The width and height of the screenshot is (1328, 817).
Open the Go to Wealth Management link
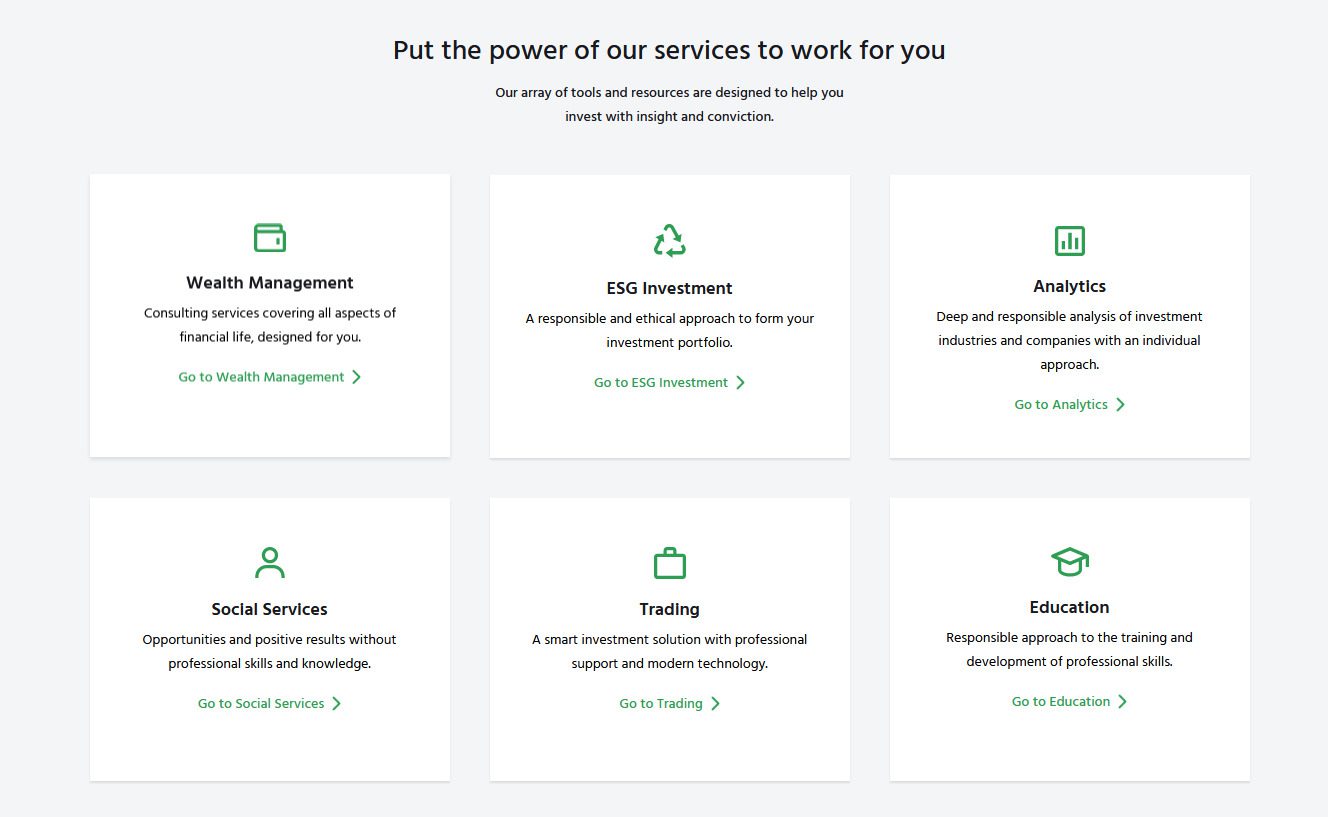point(270,377)
